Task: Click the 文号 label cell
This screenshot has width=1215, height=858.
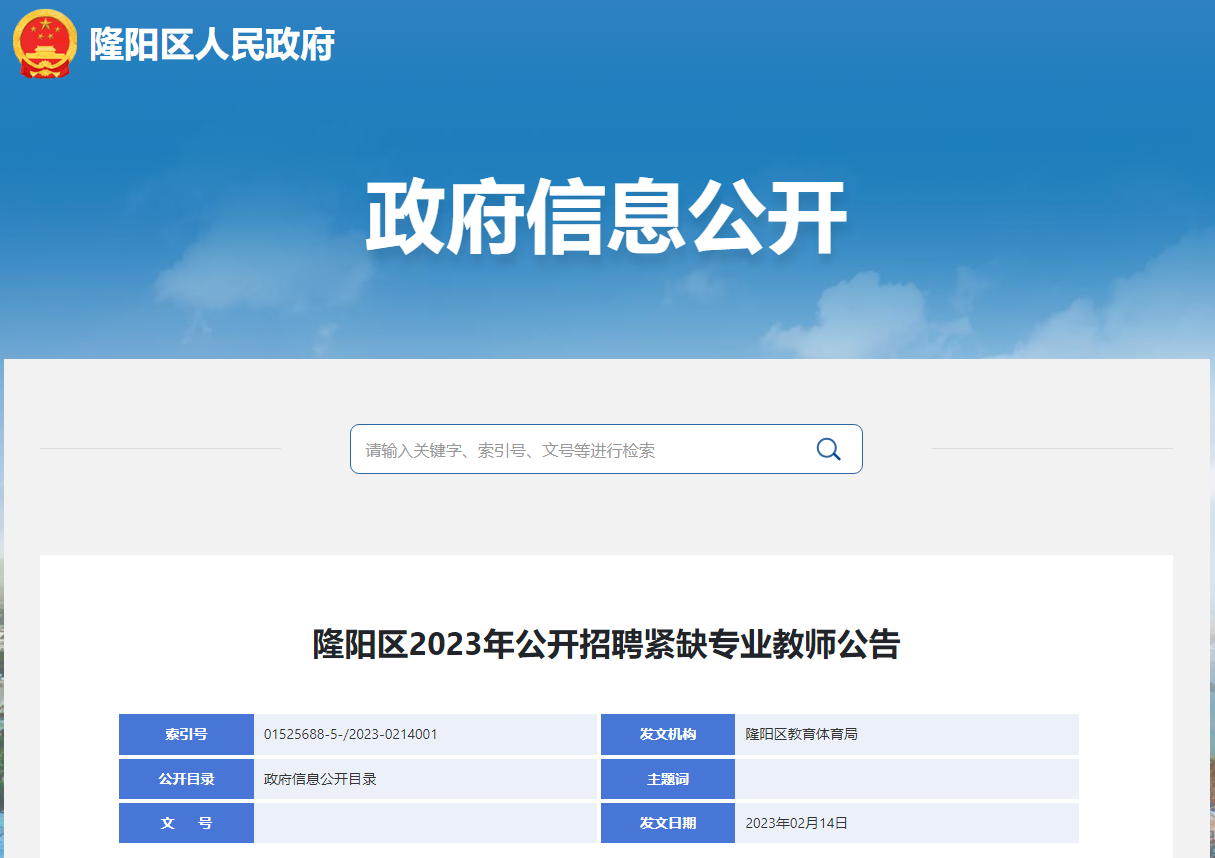Action: 186,823
